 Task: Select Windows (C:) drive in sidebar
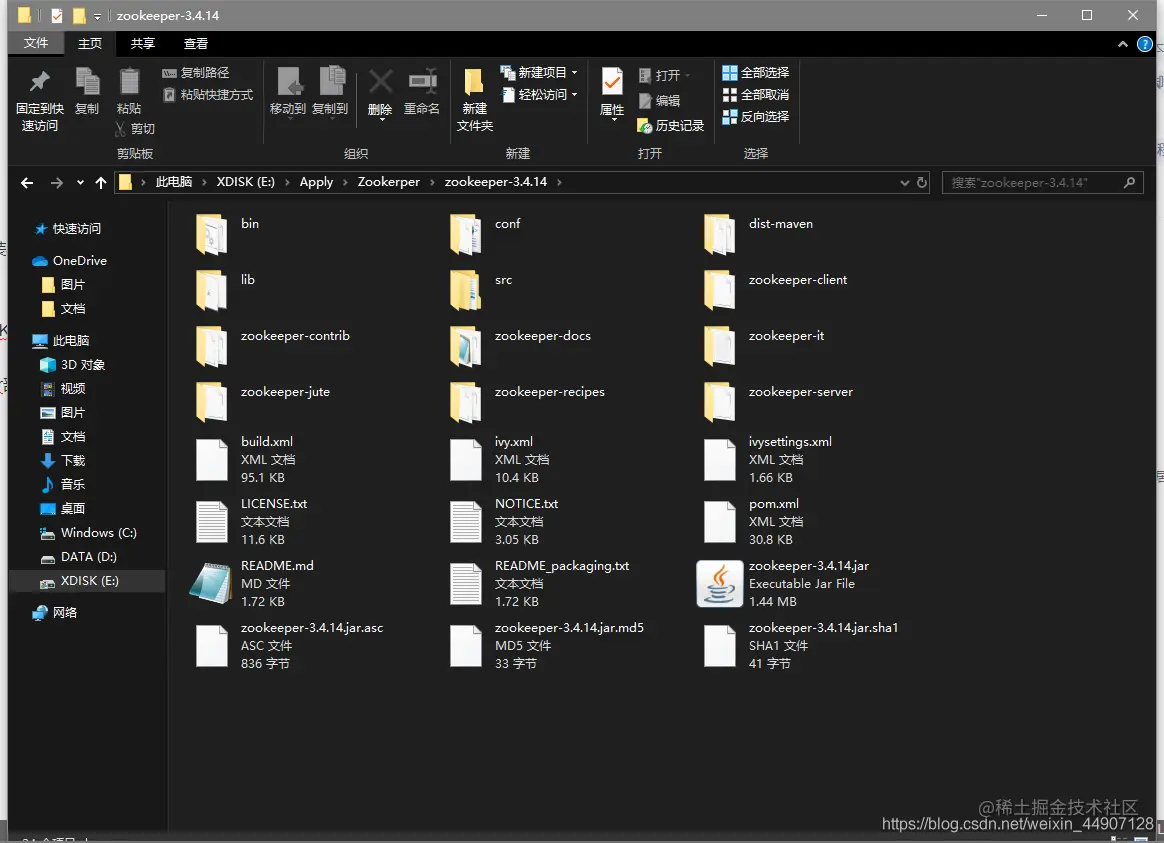point(88,533)
